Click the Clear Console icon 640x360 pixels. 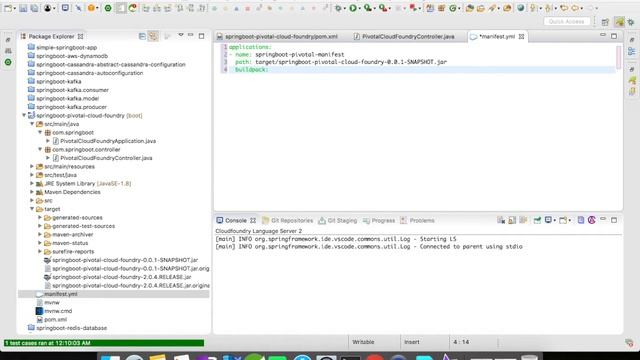pyautogui.click(x=501, y=220)
